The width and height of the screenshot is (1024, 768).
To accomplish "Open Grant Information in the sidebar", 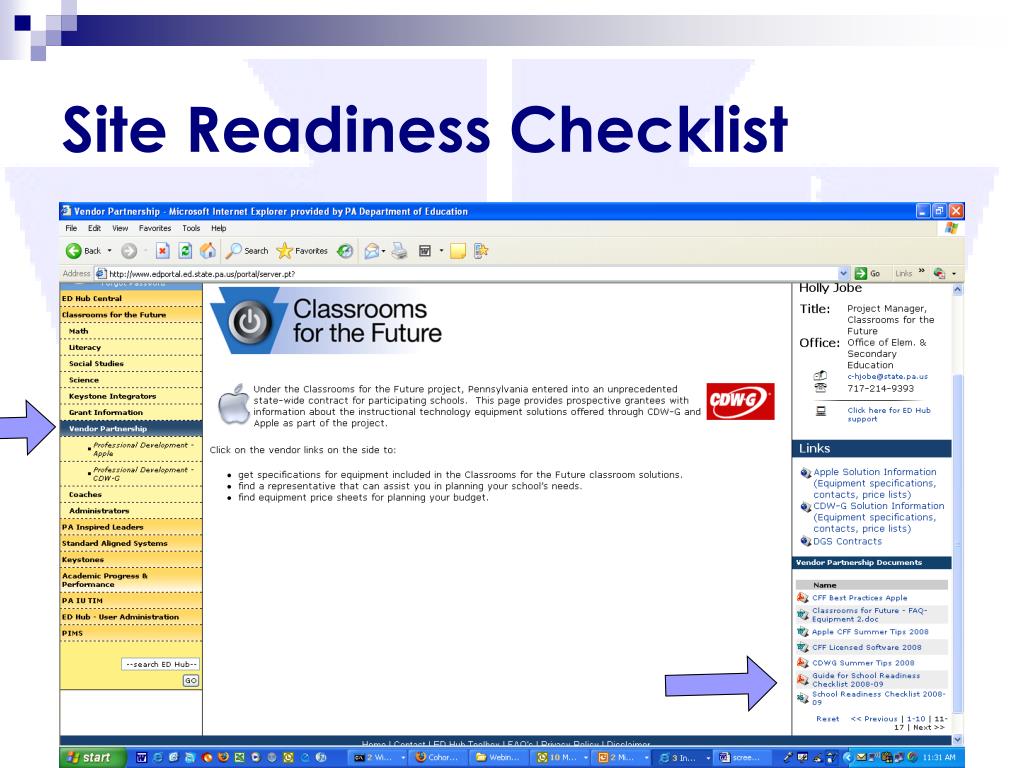I will pos(131,413).
